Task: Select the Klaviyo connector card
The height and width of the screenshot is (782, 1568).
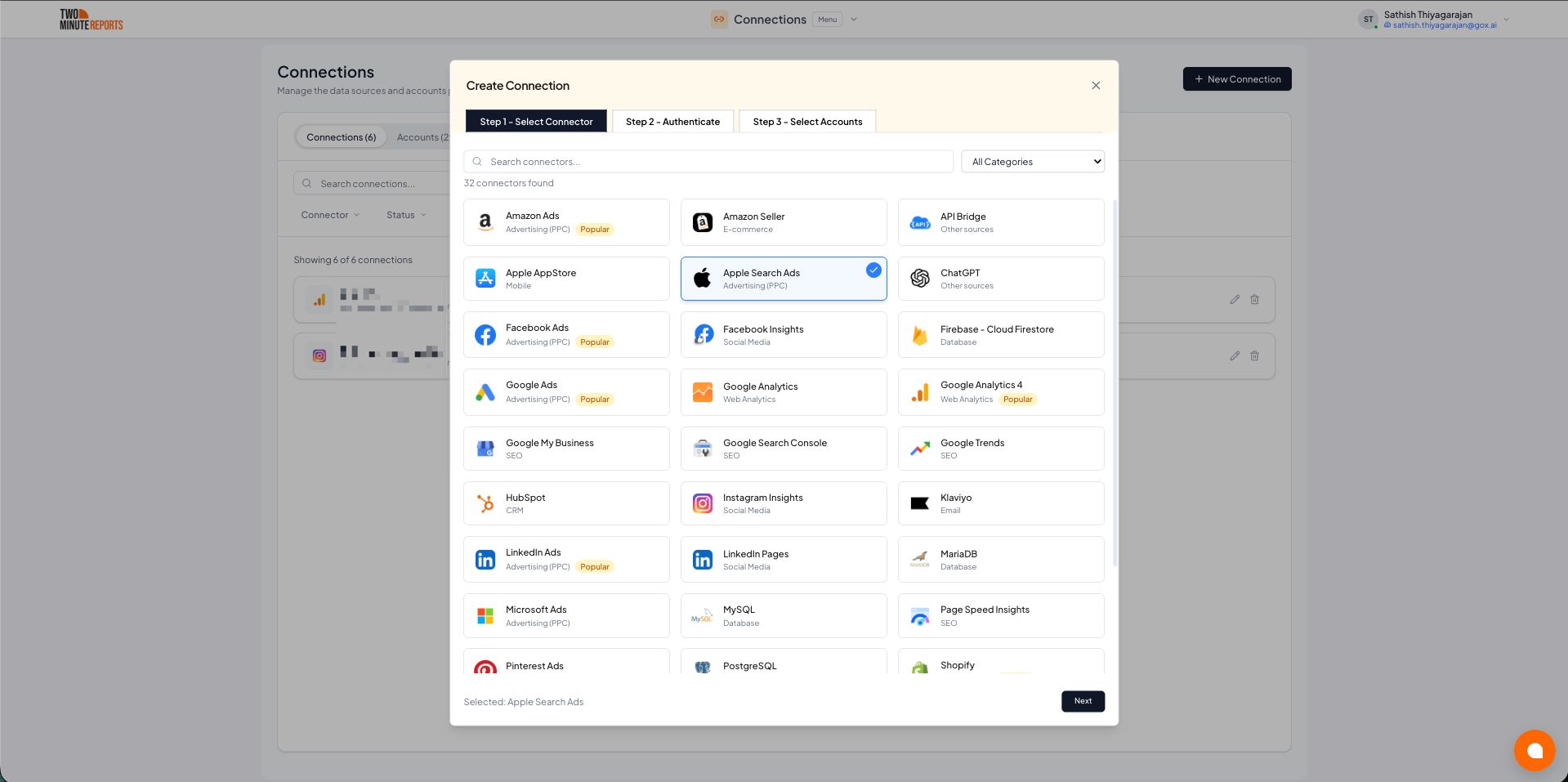Action: pos(1000,503)
